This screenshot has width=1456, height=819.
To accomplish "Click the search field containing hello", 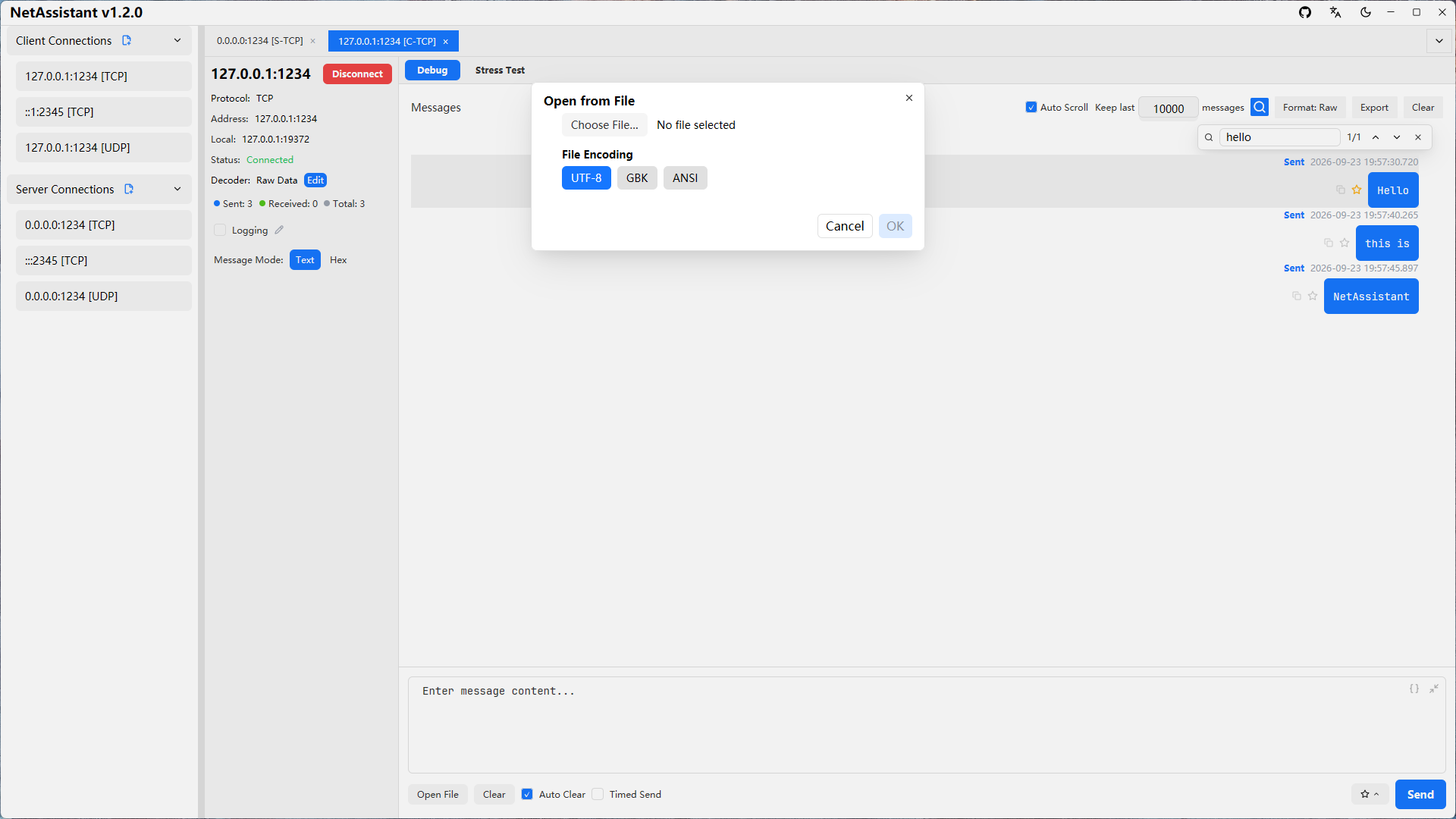I will [1279, 137].
